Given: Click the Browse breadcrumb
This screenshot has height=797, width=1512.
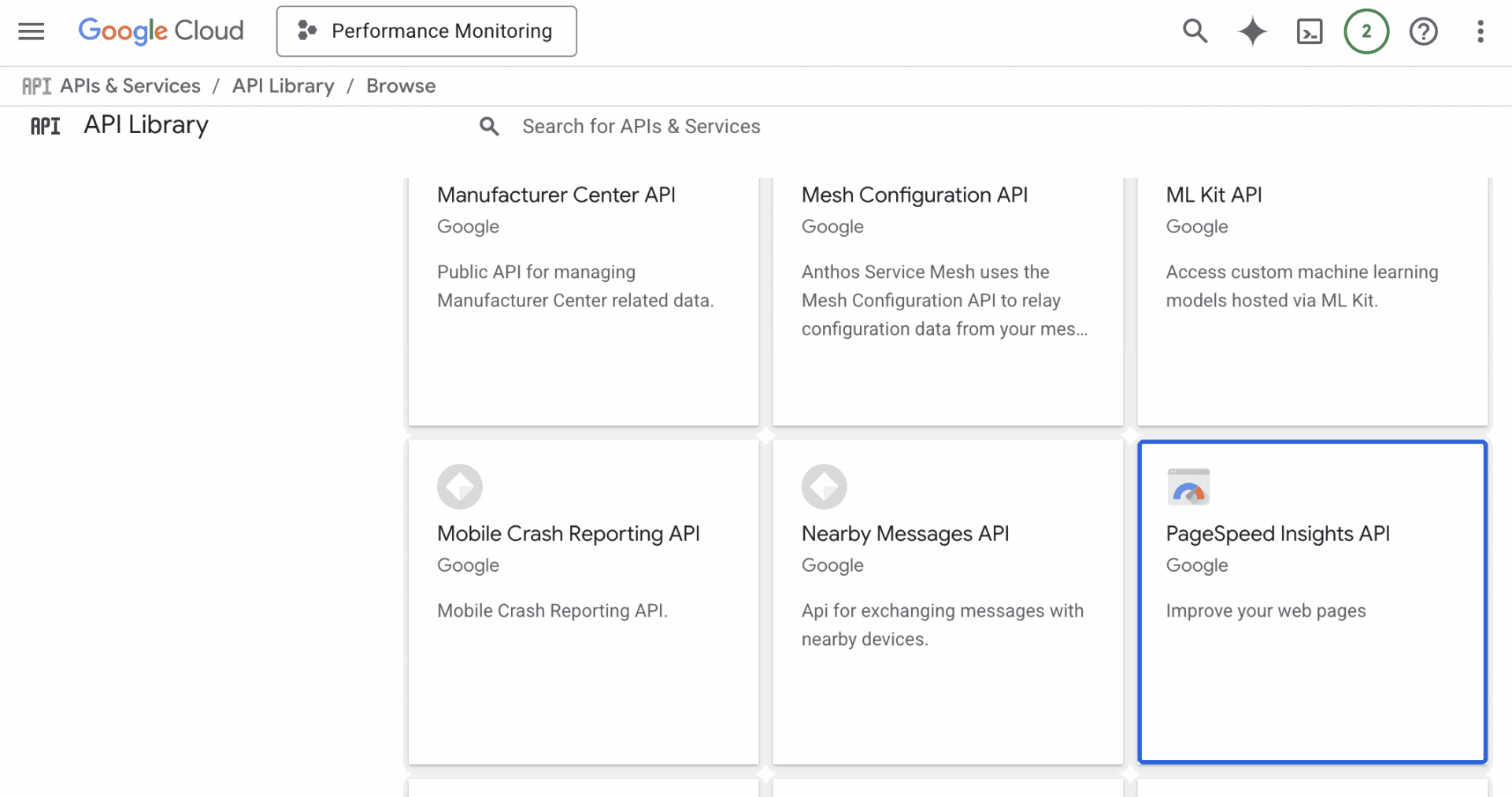Looking at the screenshot, I should point(401,86).
